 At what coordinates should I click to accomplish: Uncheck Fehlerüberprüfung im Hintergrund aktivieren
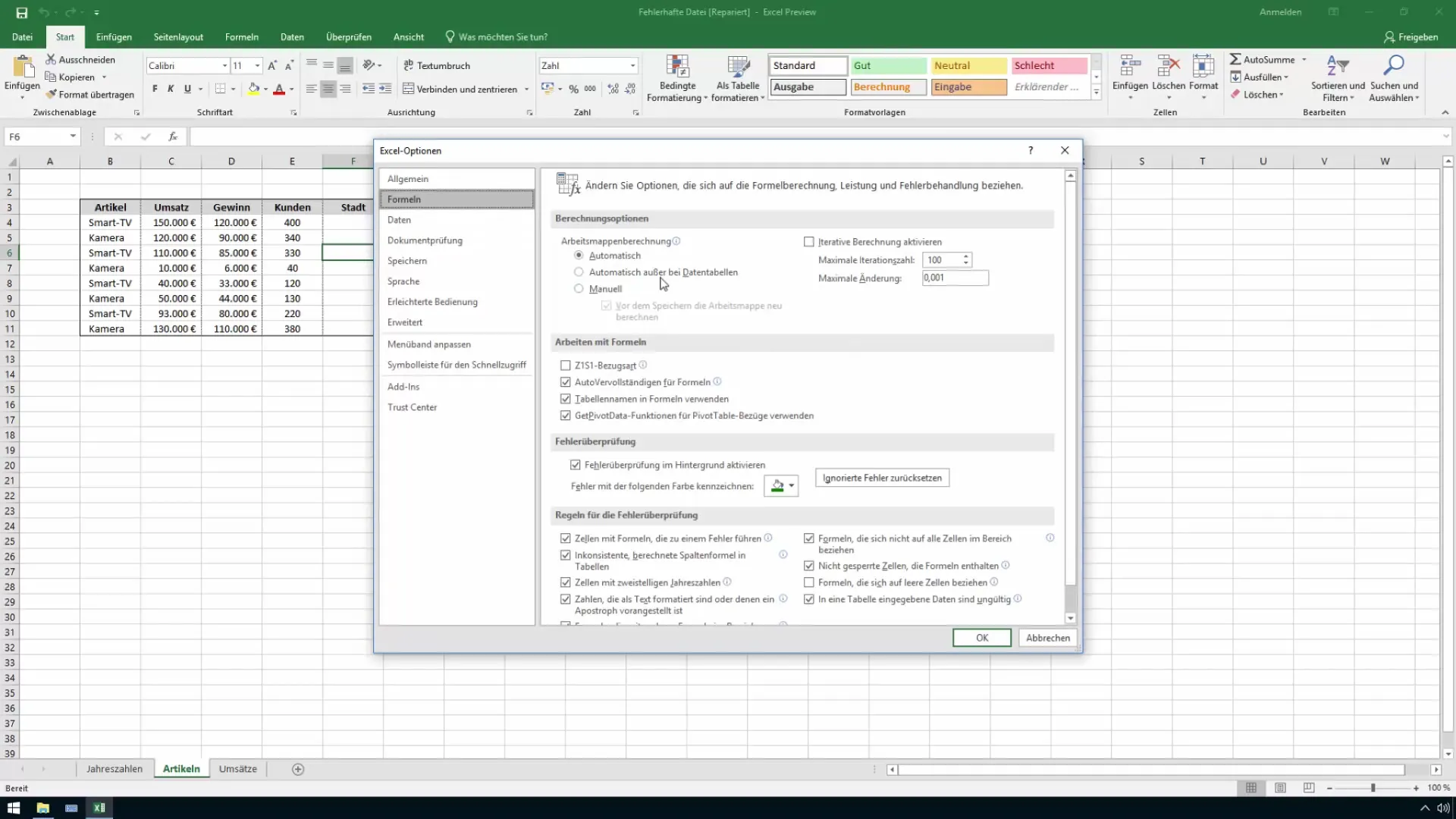[575, 465]
